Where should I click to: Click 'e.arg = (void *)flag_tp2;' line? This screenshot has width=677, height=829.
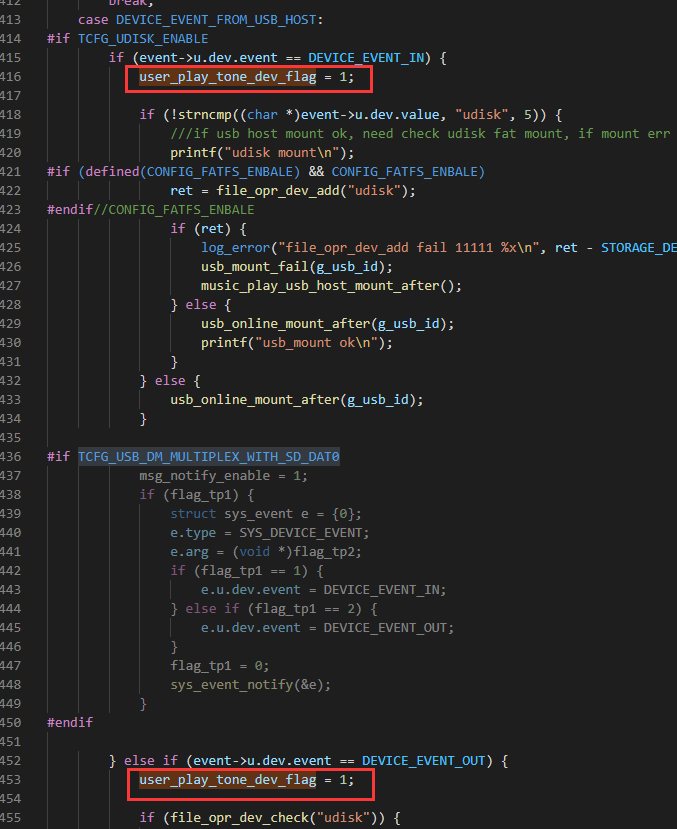(x=266, y=552)
